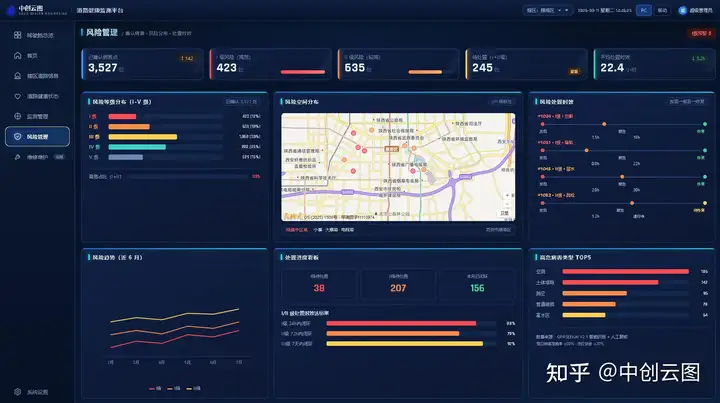Click the yellow end dot on #1063 timeline
Image resolution: width=720 pixels, height=403 pixels.
(x=704, y=203)
